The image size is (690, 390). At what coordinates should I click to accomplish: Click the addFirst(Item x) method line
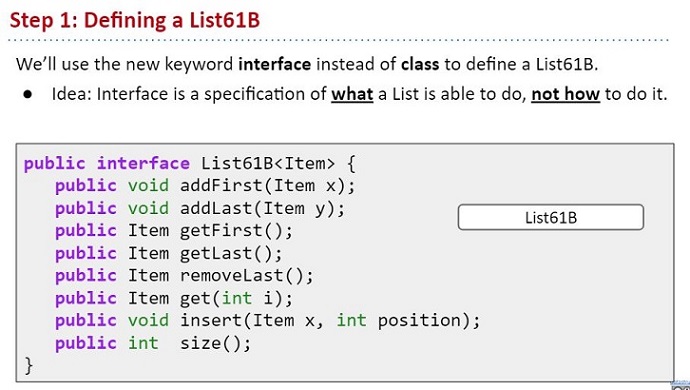(205, 186)
